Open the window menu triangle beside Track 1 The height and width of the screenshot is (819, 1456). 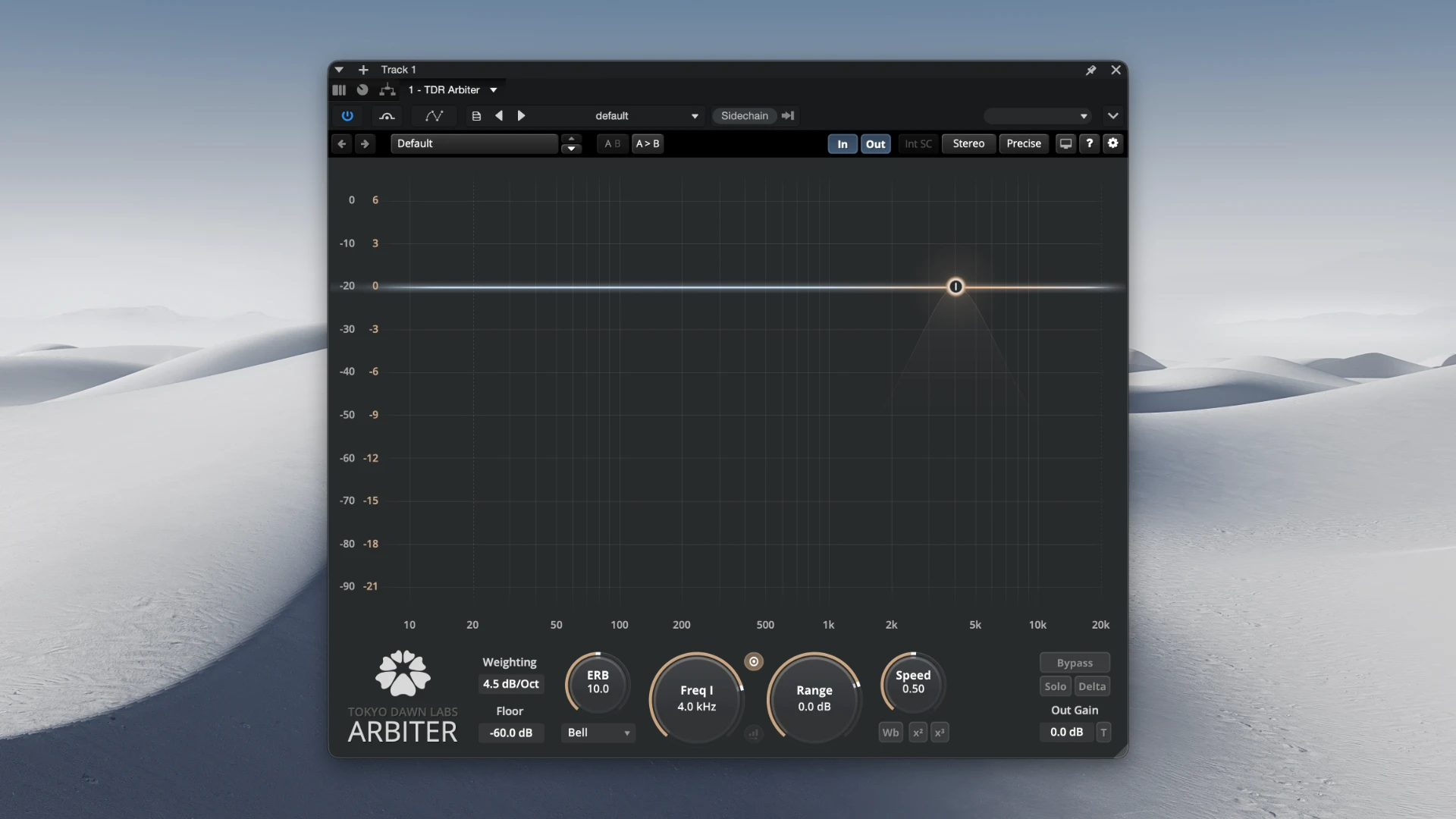(339, 70)
